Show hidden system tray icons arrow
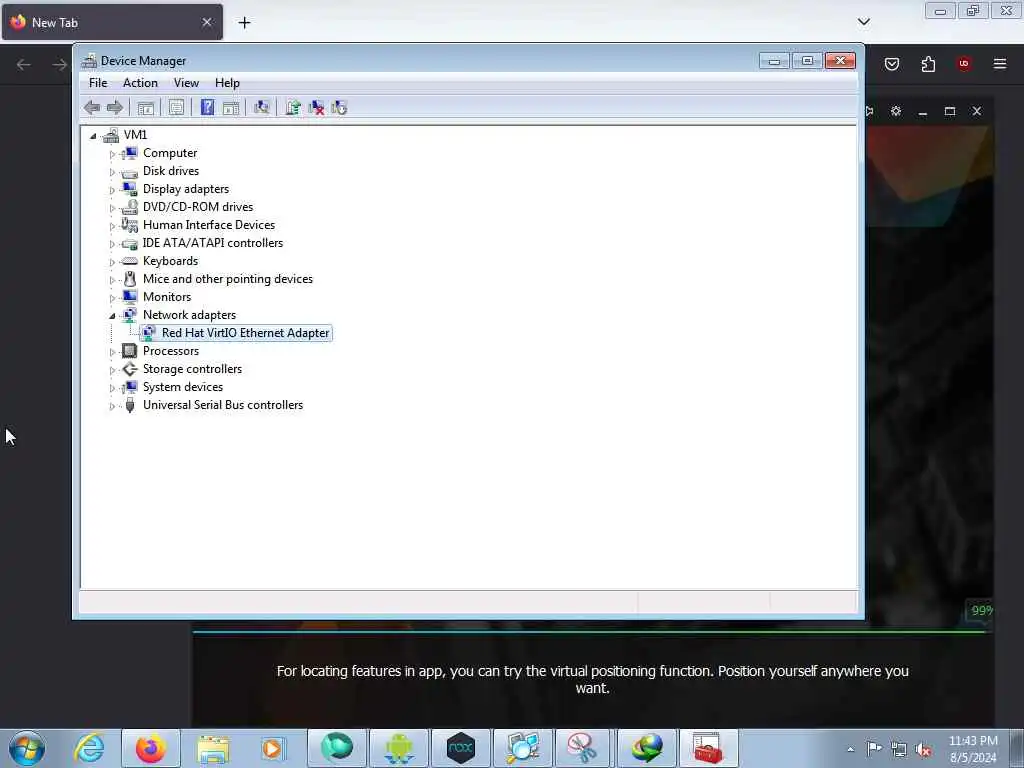 pyautogui.click(x=850, y=749)
